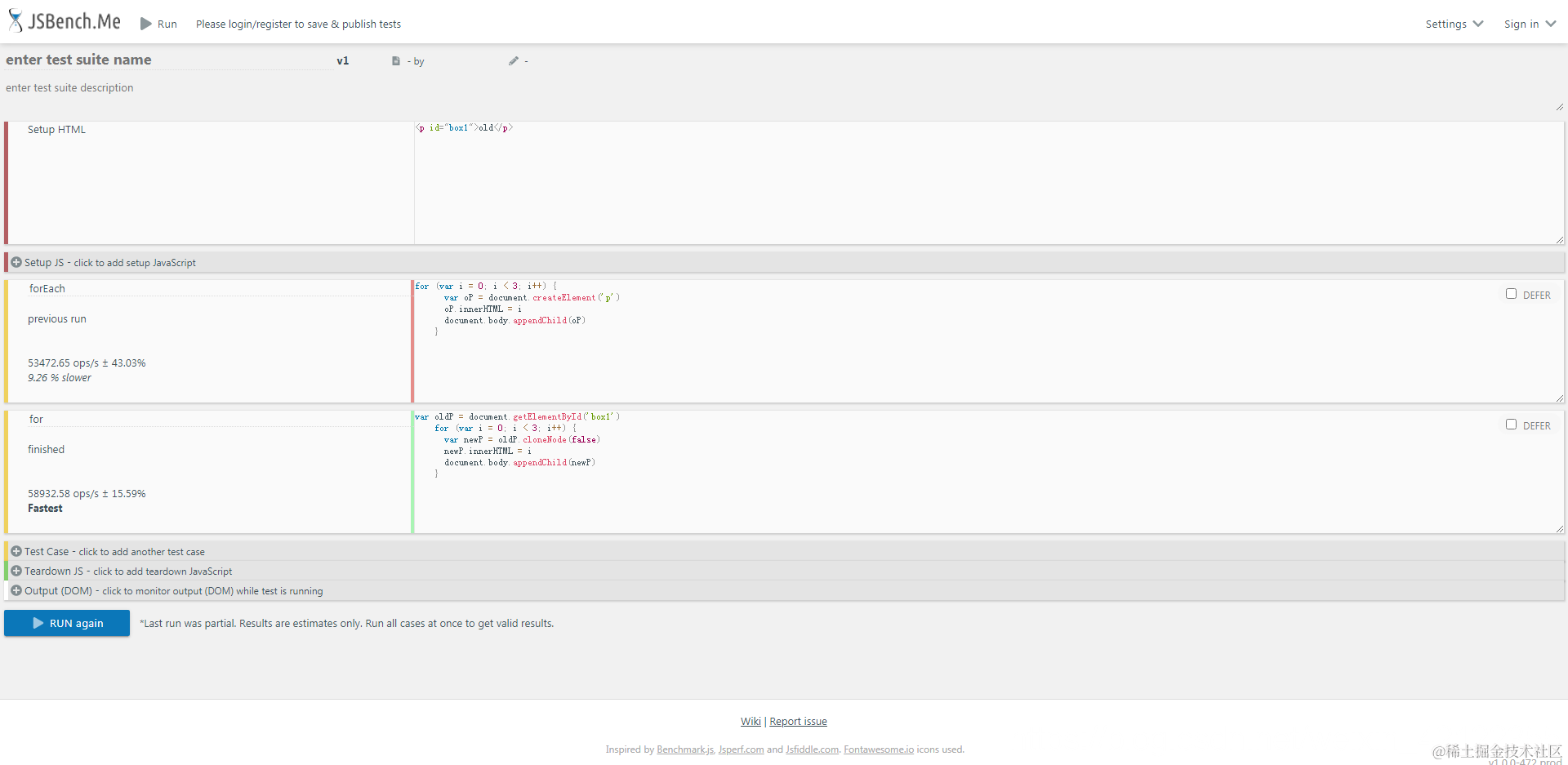
Task: Click the test suite name field
Action: (x=169, y=60)
